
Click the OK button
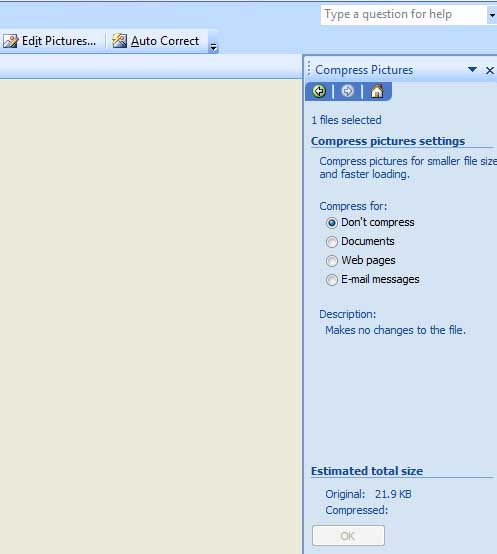348,536
